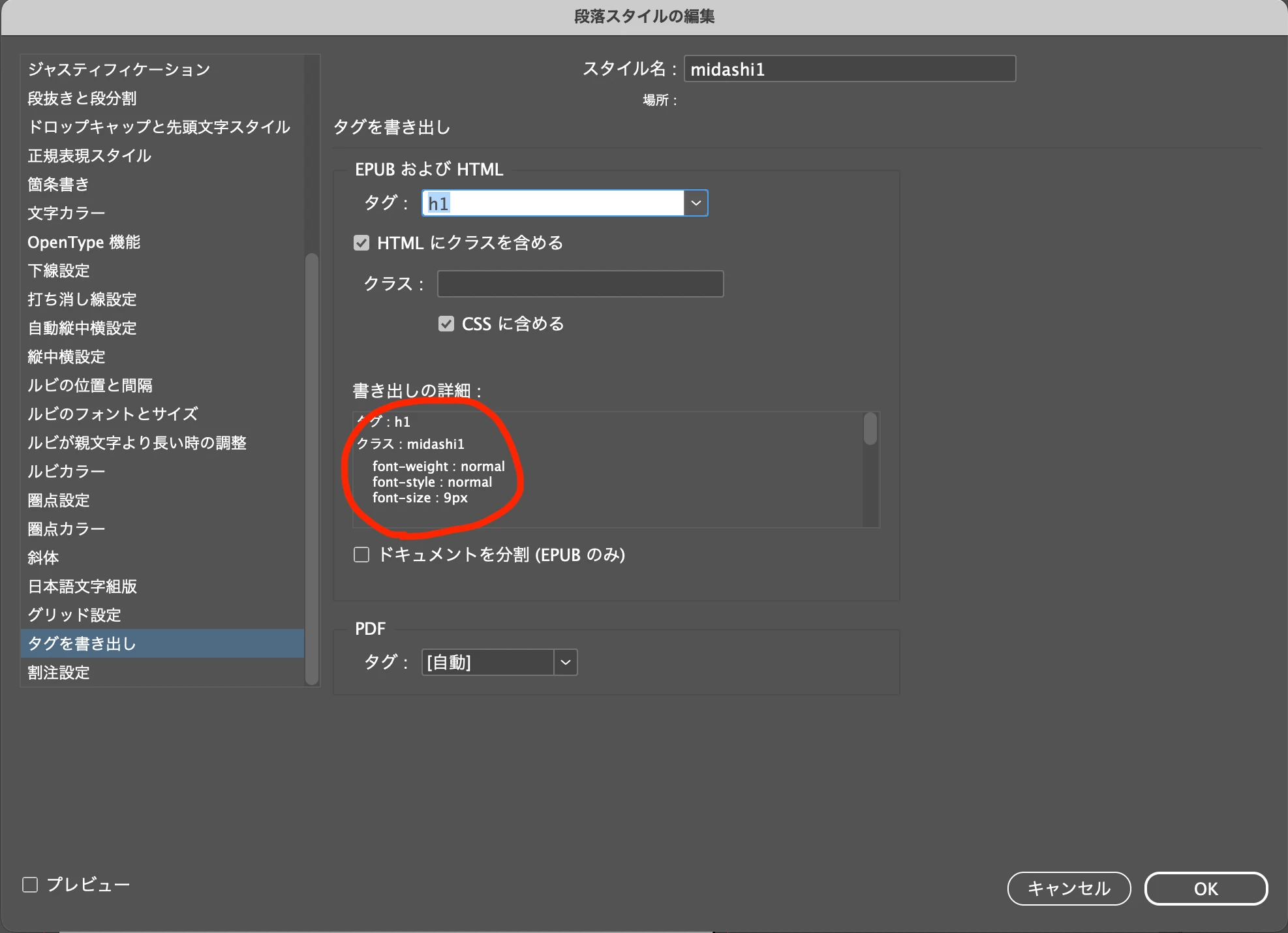Click the スタイル名 field containing midashi1
Image resolution: width=1288 pixels, height=933 pixels.
pyautogui.click(x=849, y=69)
